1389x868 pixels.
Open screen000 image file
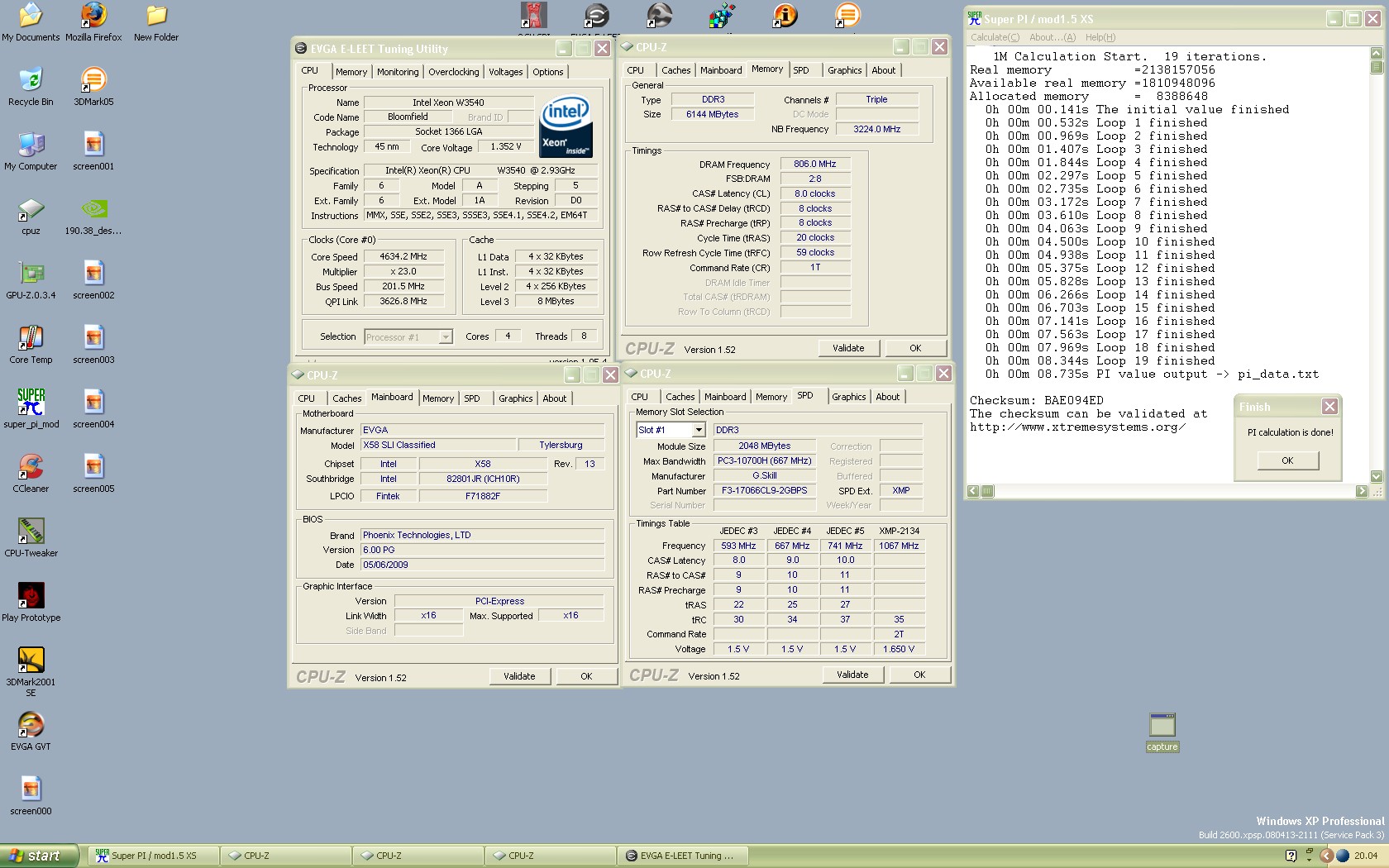tap(31, 796)
